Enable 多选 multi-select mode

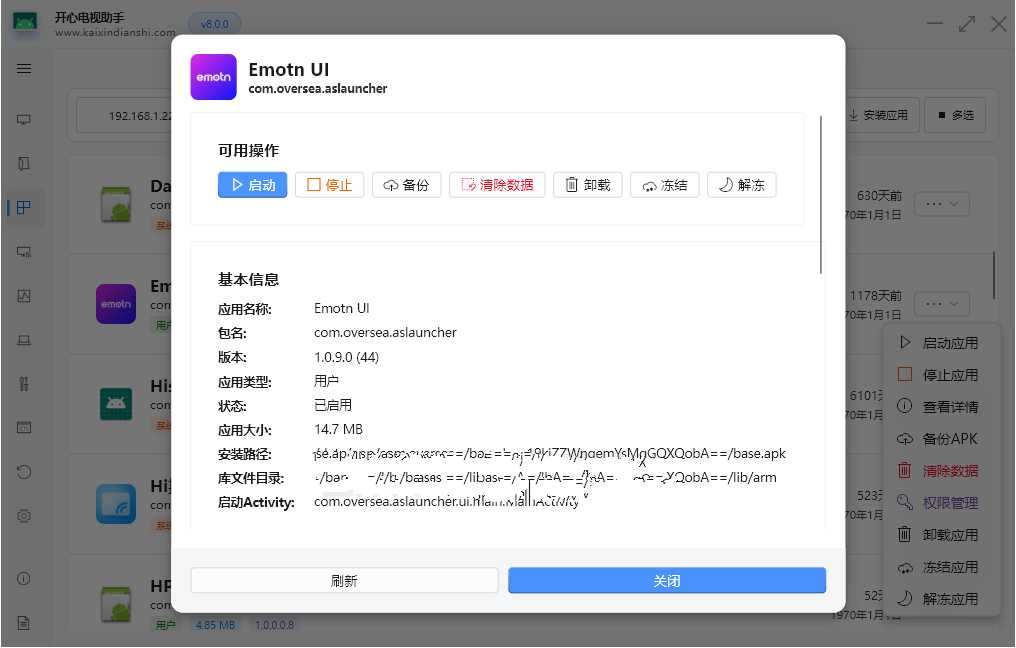(x=954, y=115)
